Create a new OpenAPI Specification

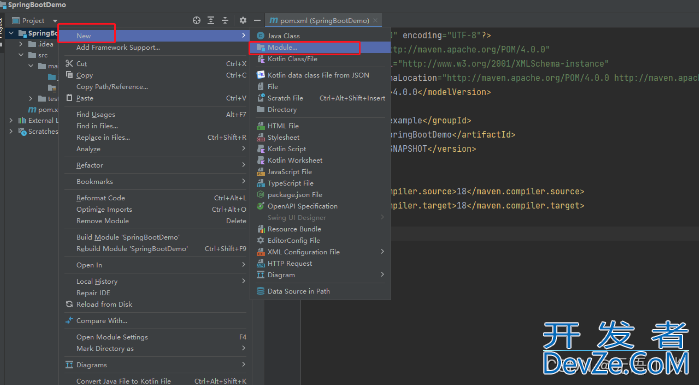click(x=321, y=206)
